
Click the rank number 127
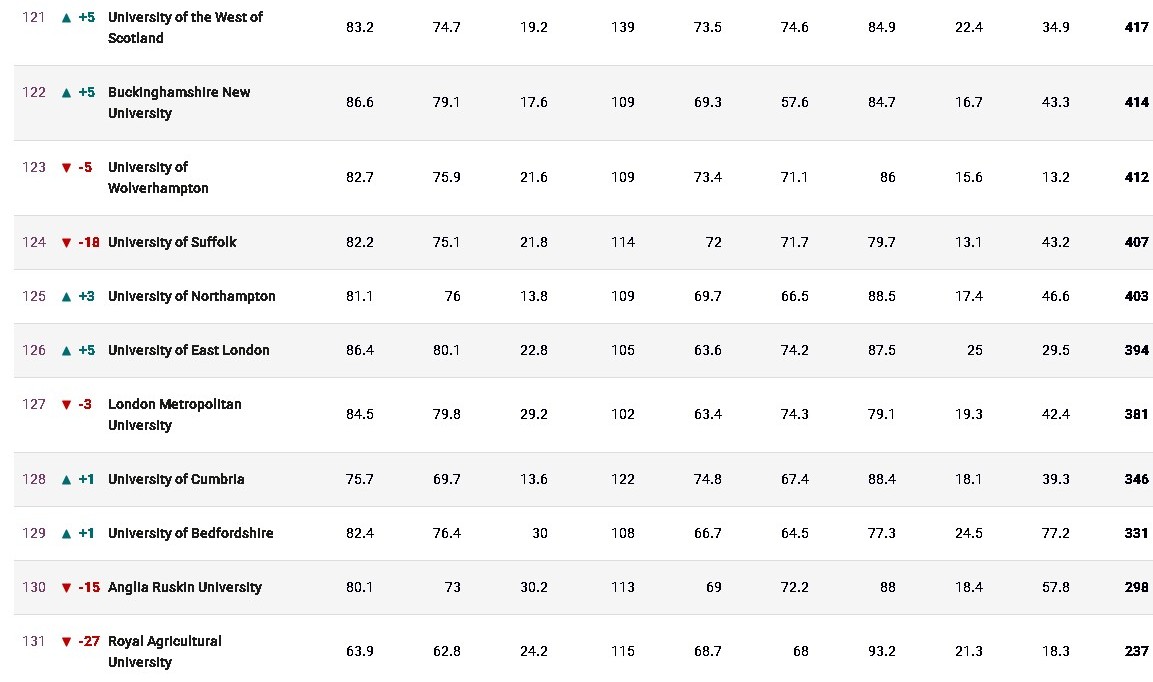coord(34,404)
